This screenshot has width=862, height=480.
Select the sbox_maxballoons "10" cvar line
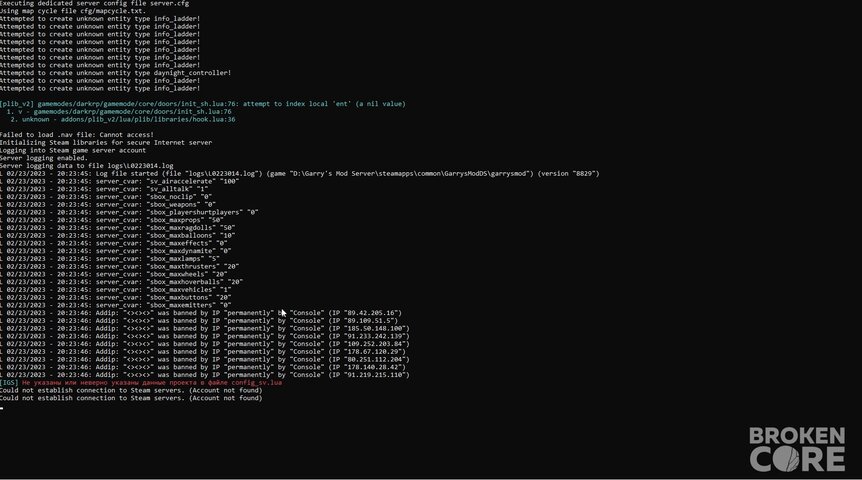pos(118,235)
